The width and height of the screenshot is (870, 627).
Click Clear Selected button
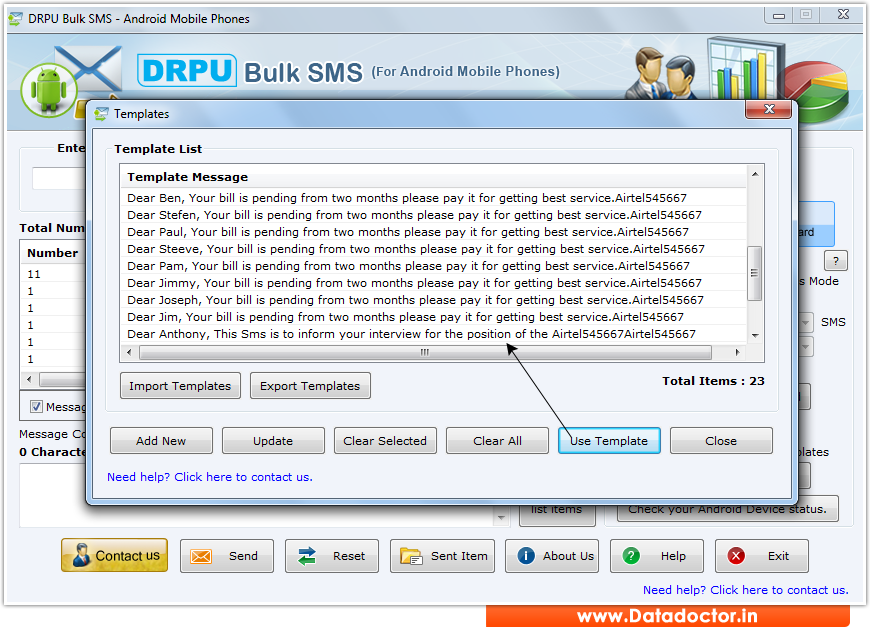click(x=385, y=441)
